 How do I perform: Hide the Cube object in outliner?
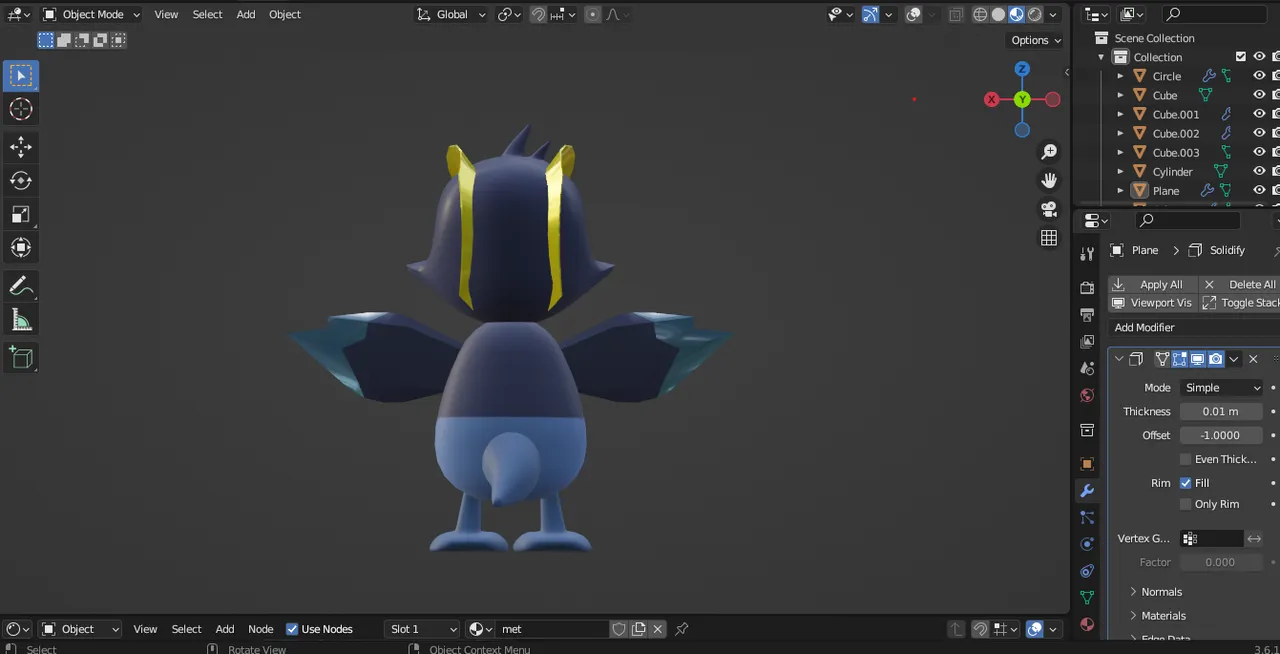[x=1259, y=95]
